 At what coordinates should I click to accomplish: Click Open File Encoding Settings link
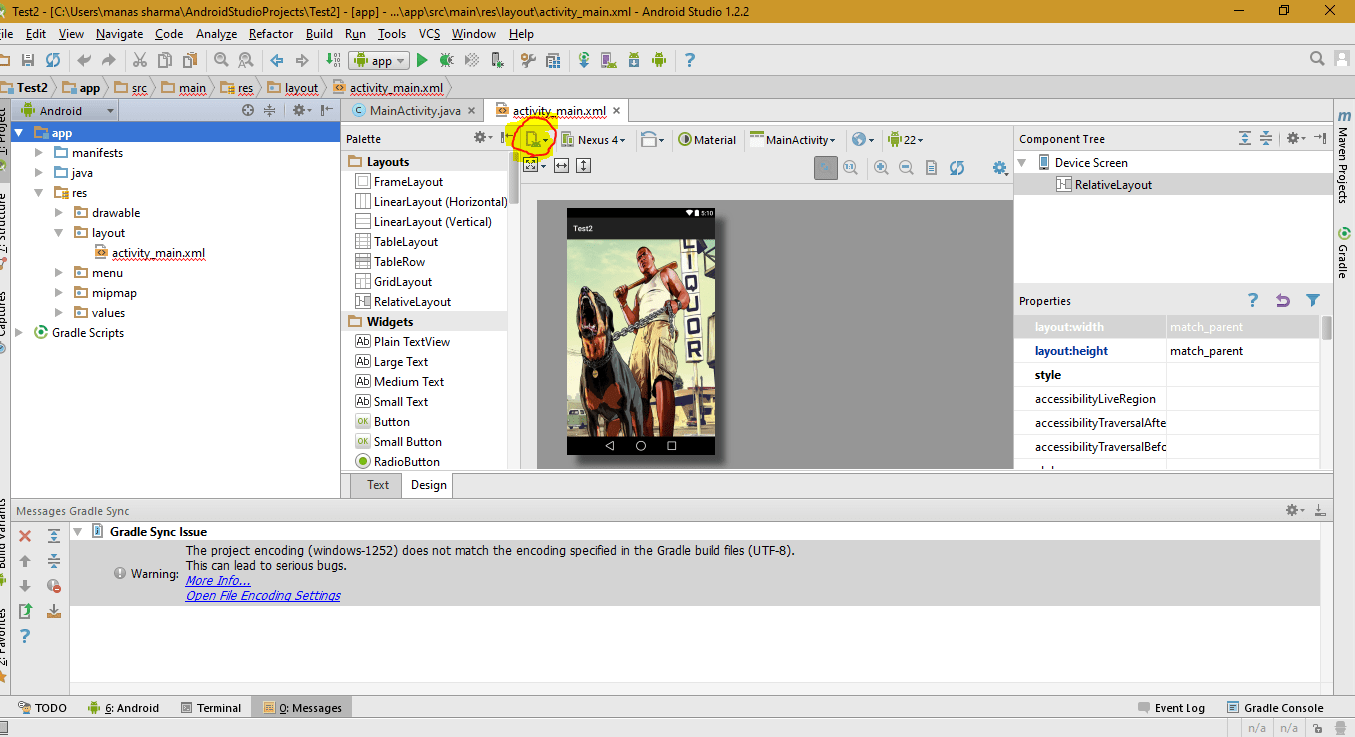point(263,596)
